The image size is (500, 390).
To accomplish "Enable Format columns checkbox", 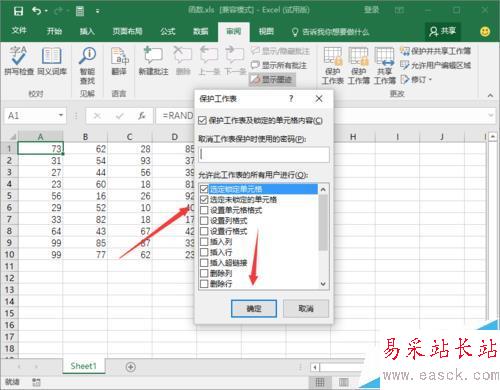I will tap(204, 221).
